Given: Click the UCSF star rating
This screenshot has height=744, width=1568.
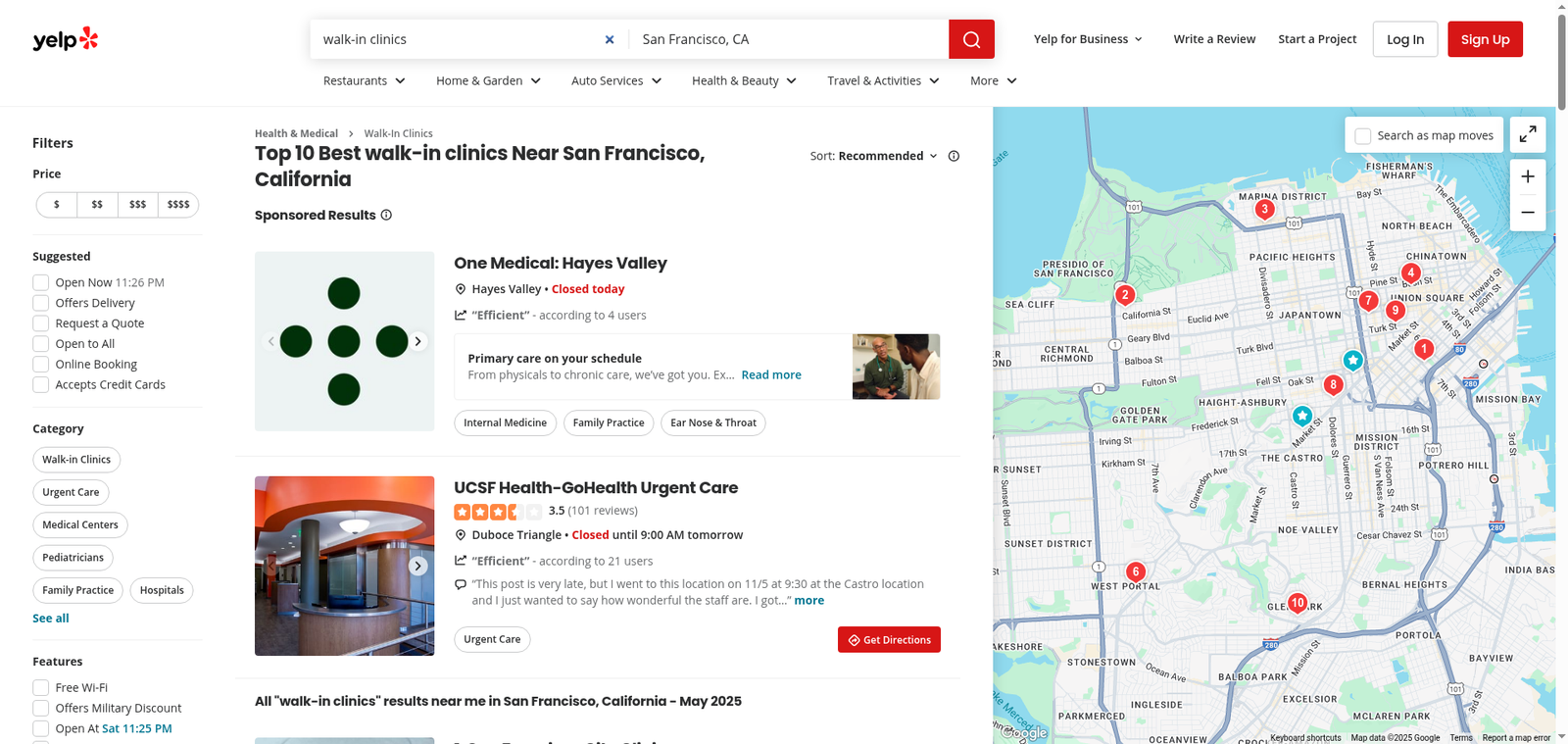Looking at the screenshot, I should coord(498,511).
